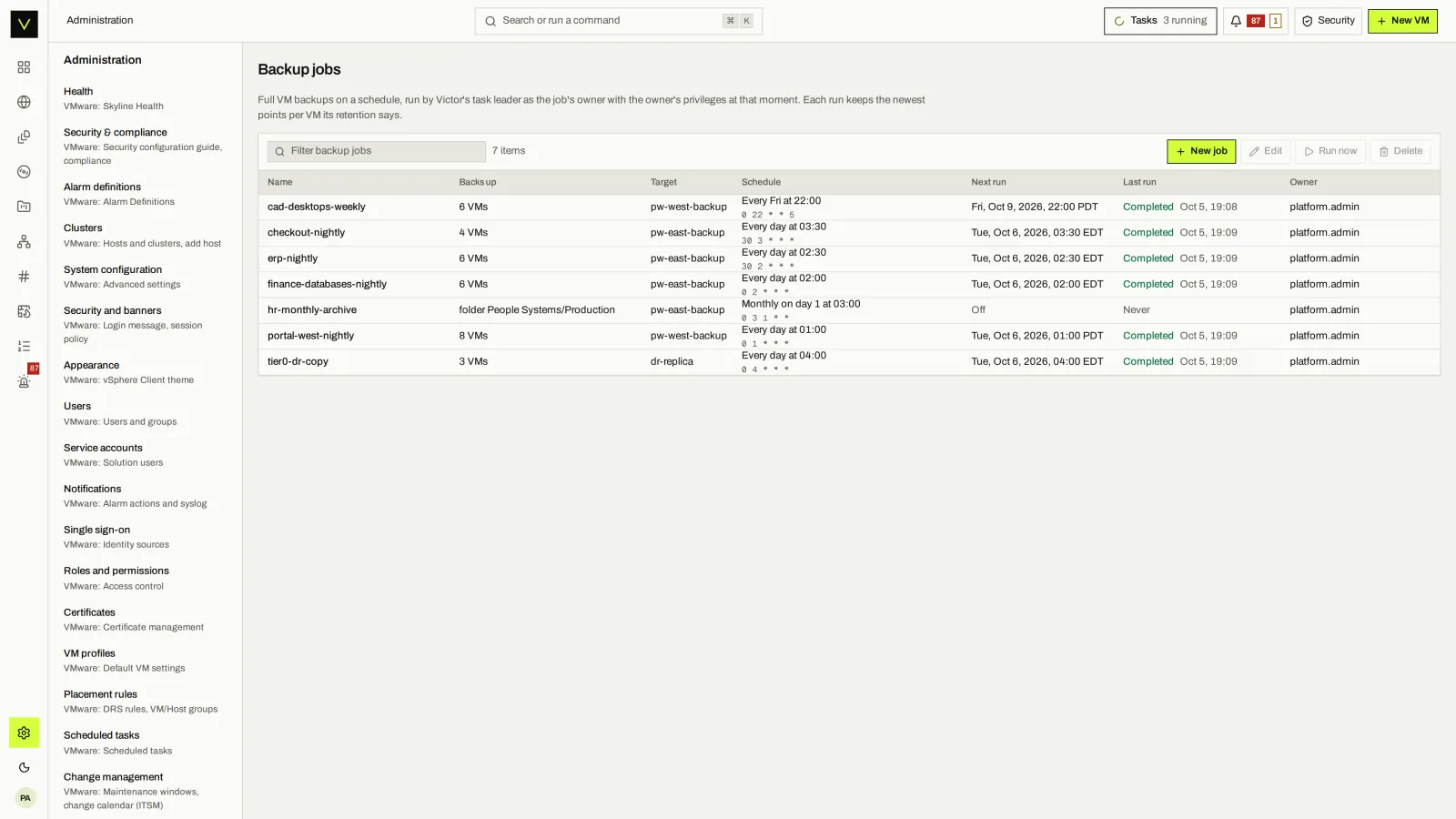
Task: Select the finance-databases-nightly job name
Action: [x=327, y=285]
